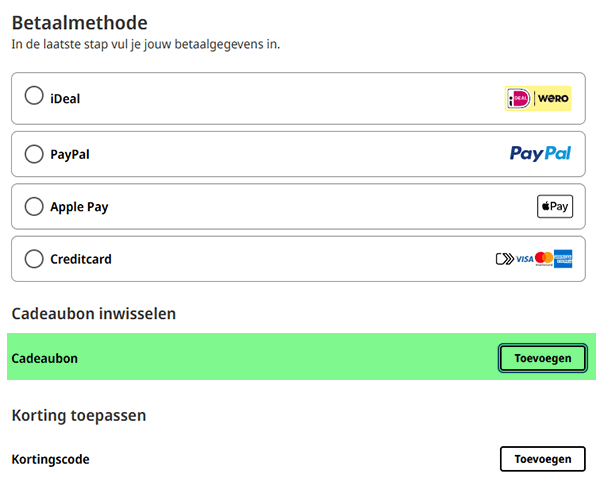
Task: Click the iDeal logo icon
Action: tap(519, 98)
